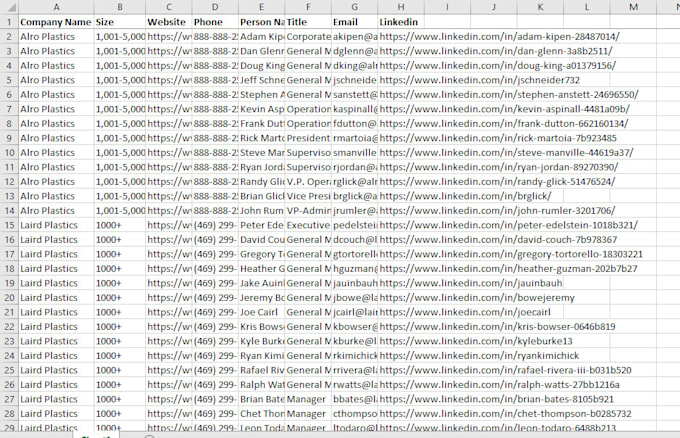Image resolution: width=680 pixels, height=438 pixels.
Task: Open the bowejeremy LinkedIn link
Action: (x=477, y=298)
